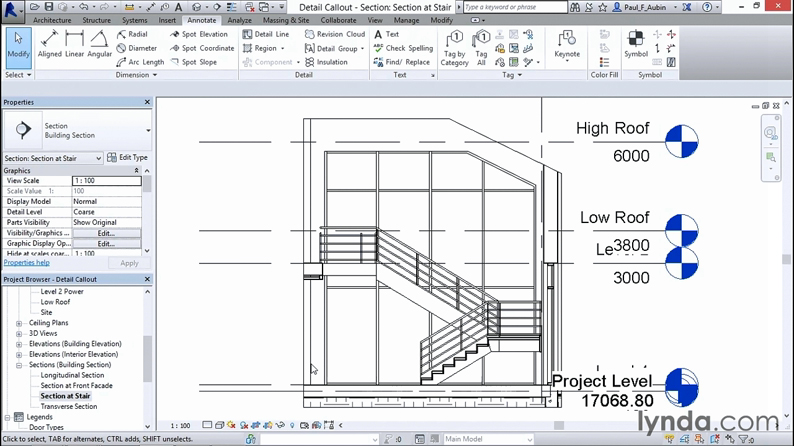Click the Tag by Category tool
Viewport: 794px width, 446px height.
point(454,48)
